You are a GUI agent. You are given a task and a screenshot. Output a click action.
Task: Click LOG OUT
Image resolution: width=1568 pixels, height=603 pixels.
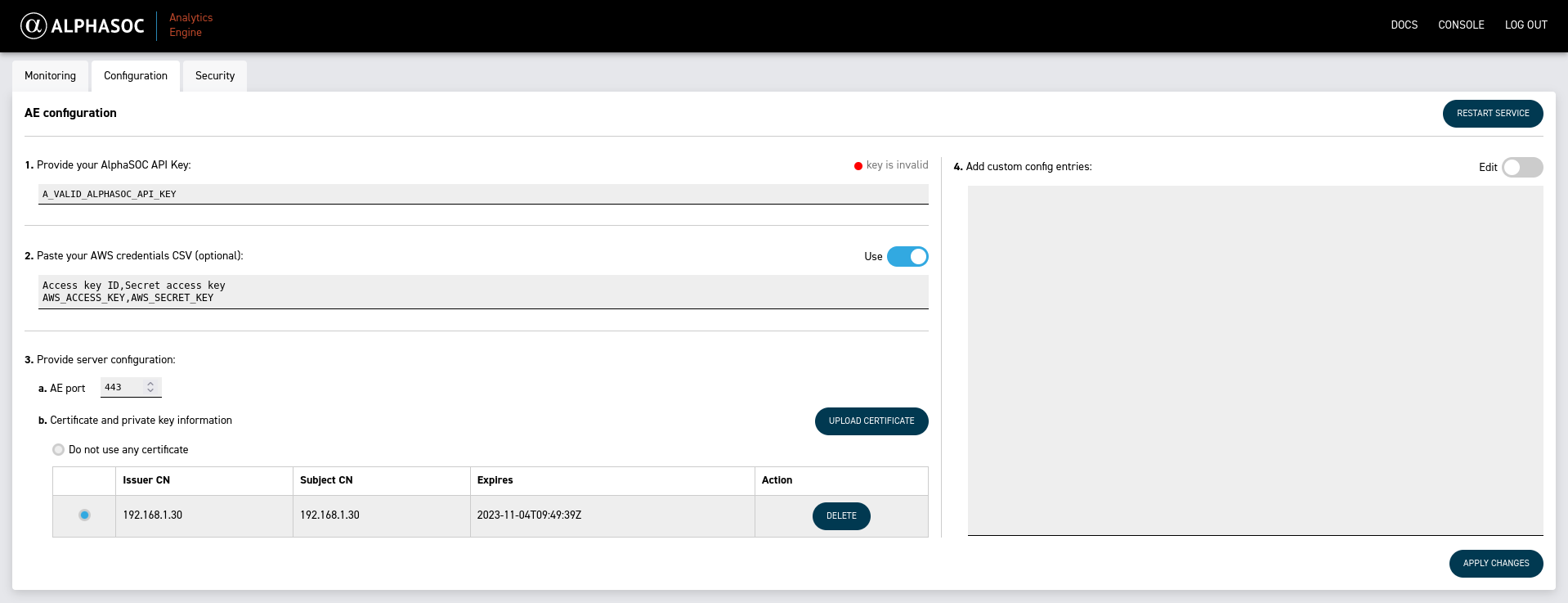pyautogui.click(x=1525, y=25)
